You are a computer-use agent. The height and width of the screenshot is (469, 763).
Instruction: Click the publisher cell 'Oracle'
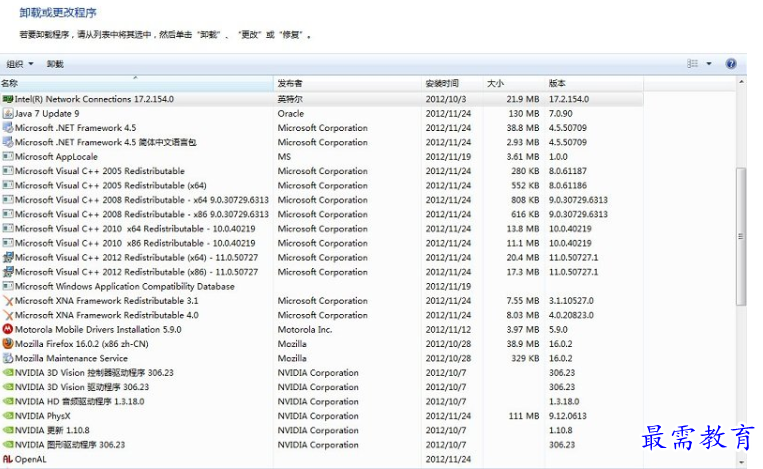291,113
